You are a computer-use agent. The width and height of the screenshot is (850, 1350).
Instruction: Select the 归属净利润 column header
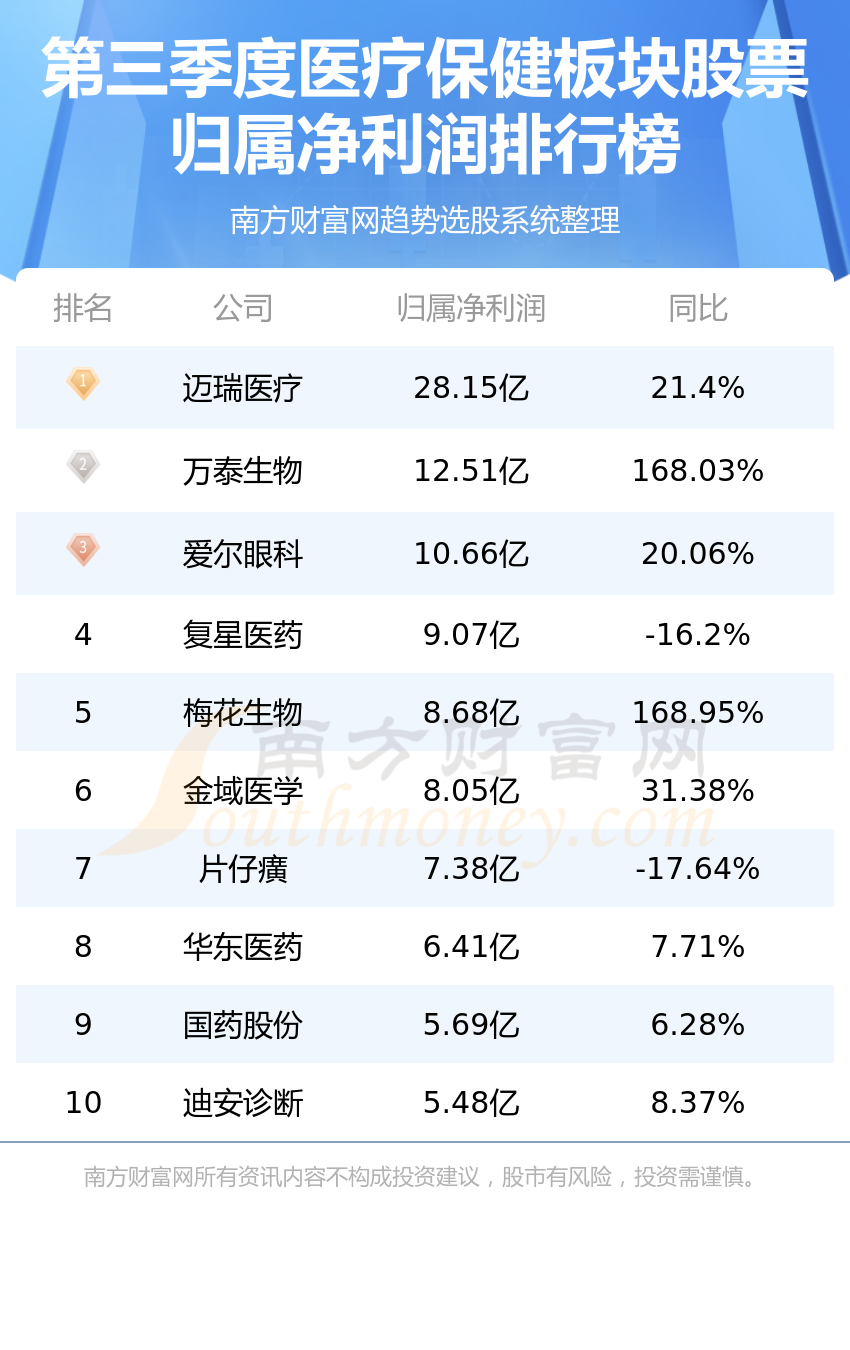click(x=471, y=308)
